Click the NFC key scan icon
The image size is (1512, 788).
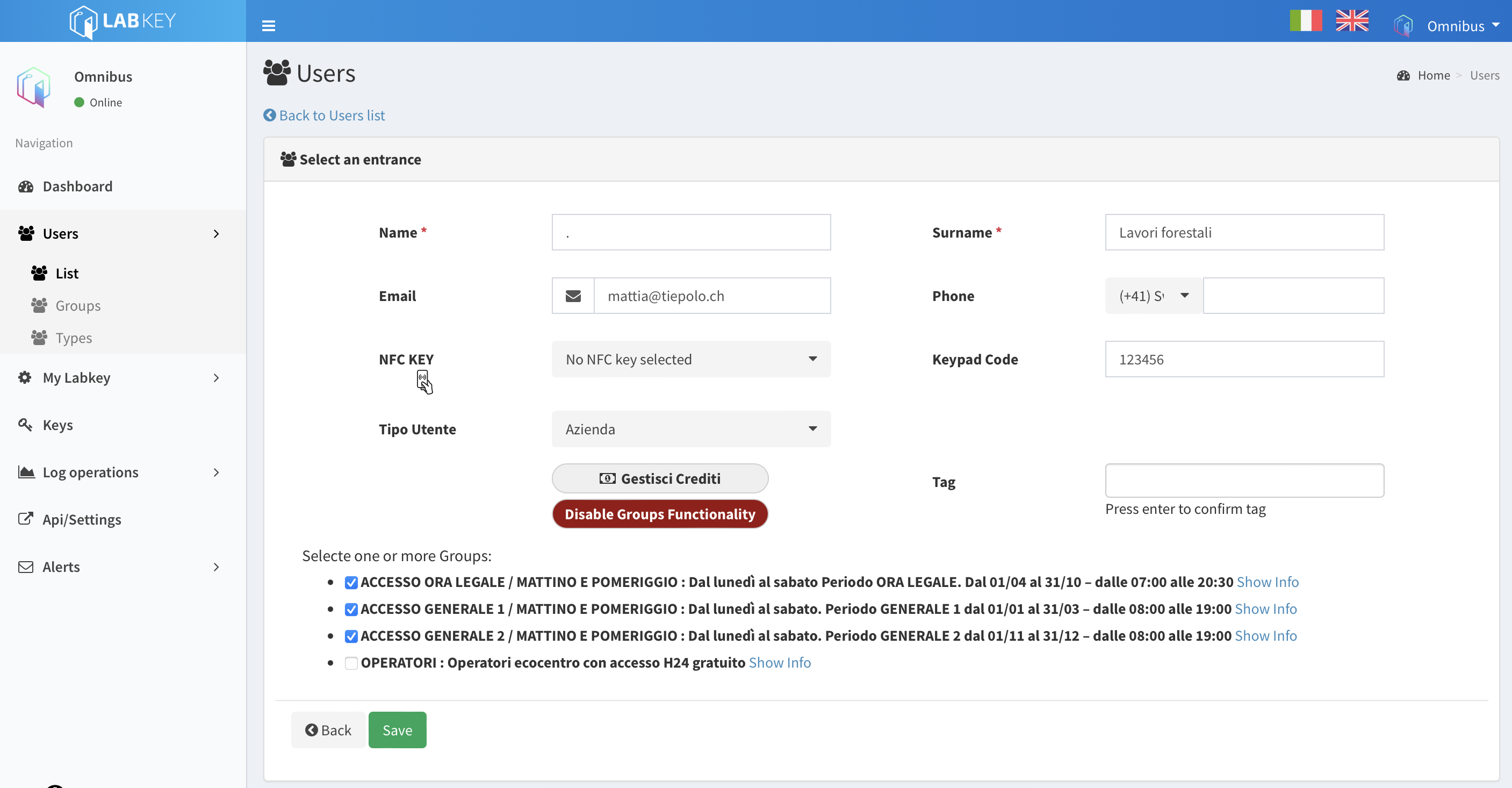[424, 382]
